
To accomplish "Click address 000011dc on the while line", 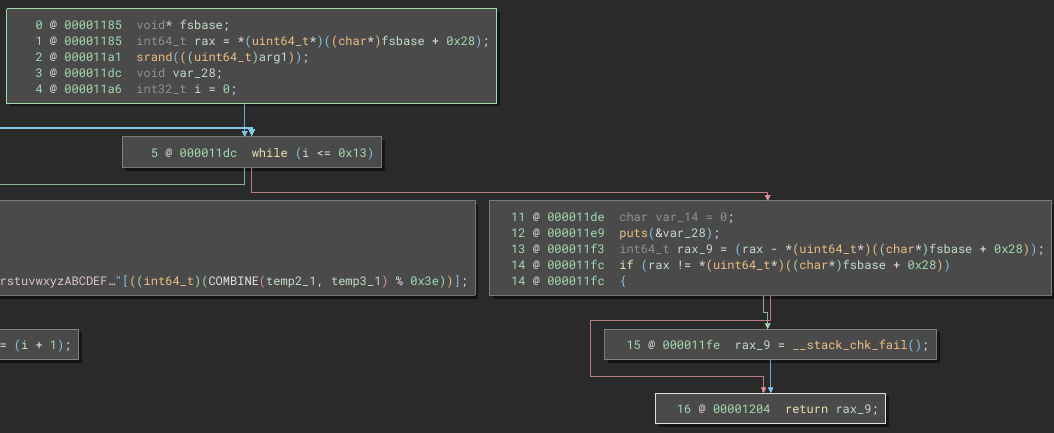I will click(208, 153).
